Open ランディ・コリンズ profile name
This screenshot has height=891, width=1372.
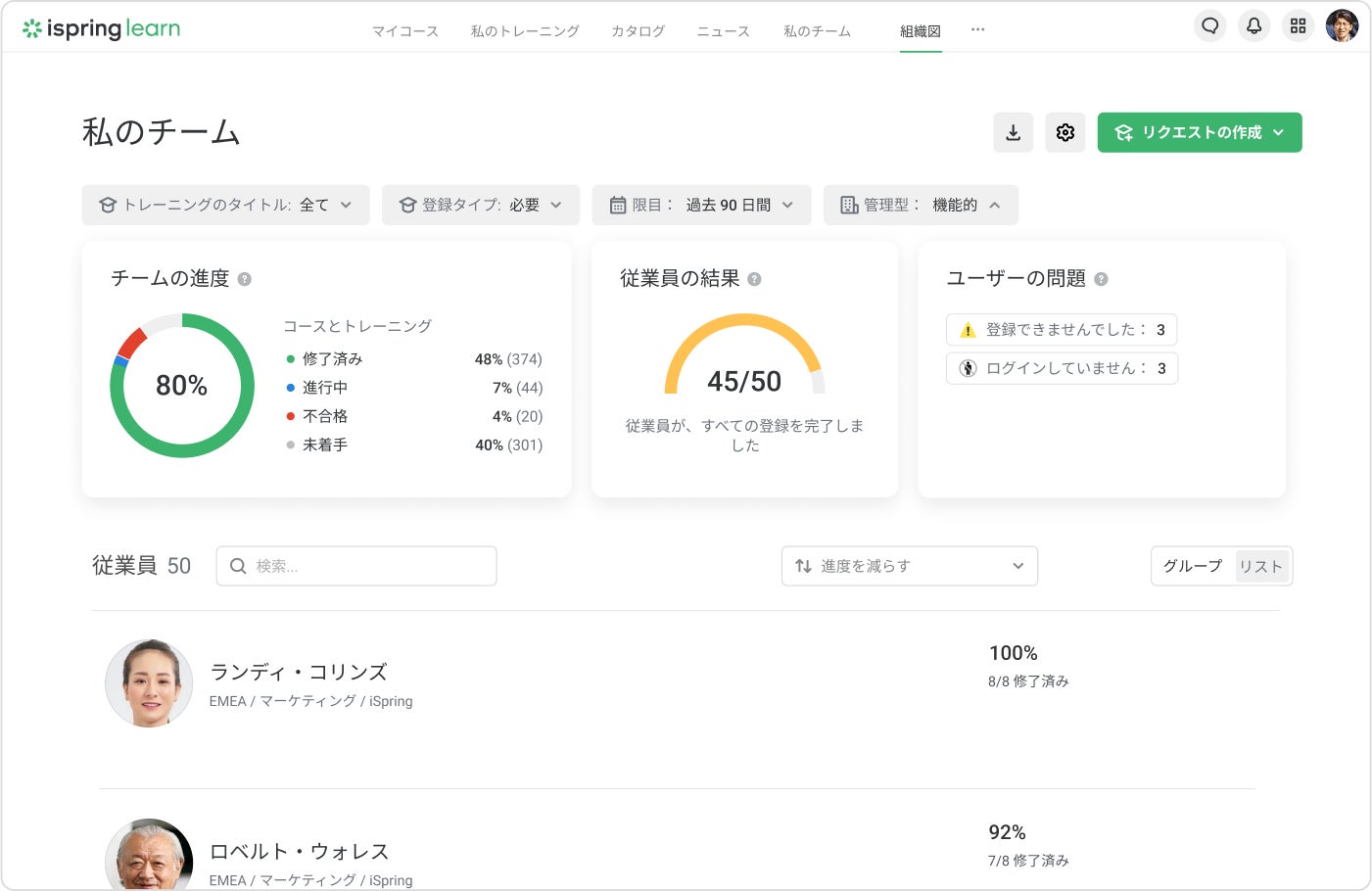click(299, 672)
